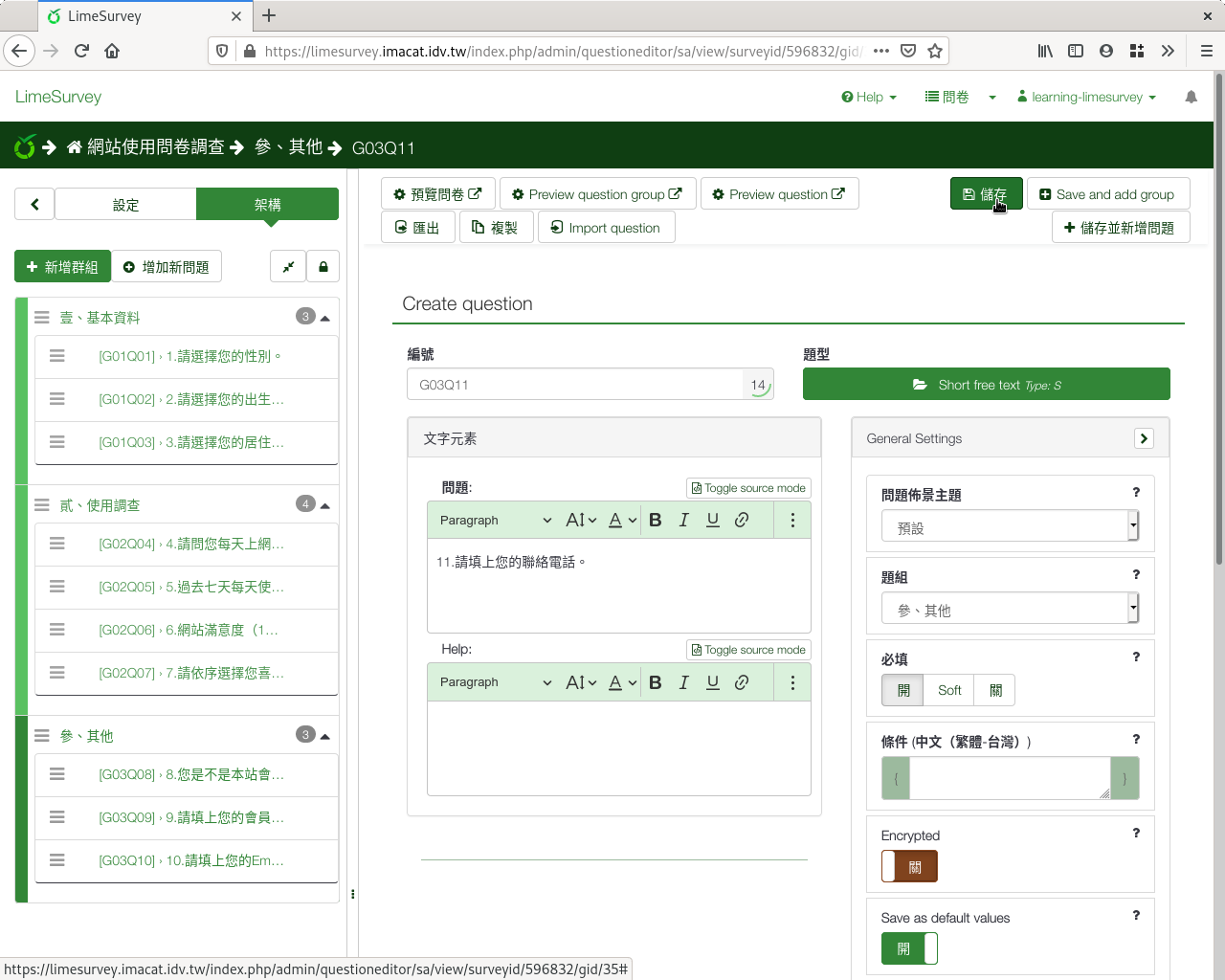Set mandatory option to 關
Image resolution: width=1225 pixels, height=980 pixels.
pyautogui.click(x=995, y=690)
